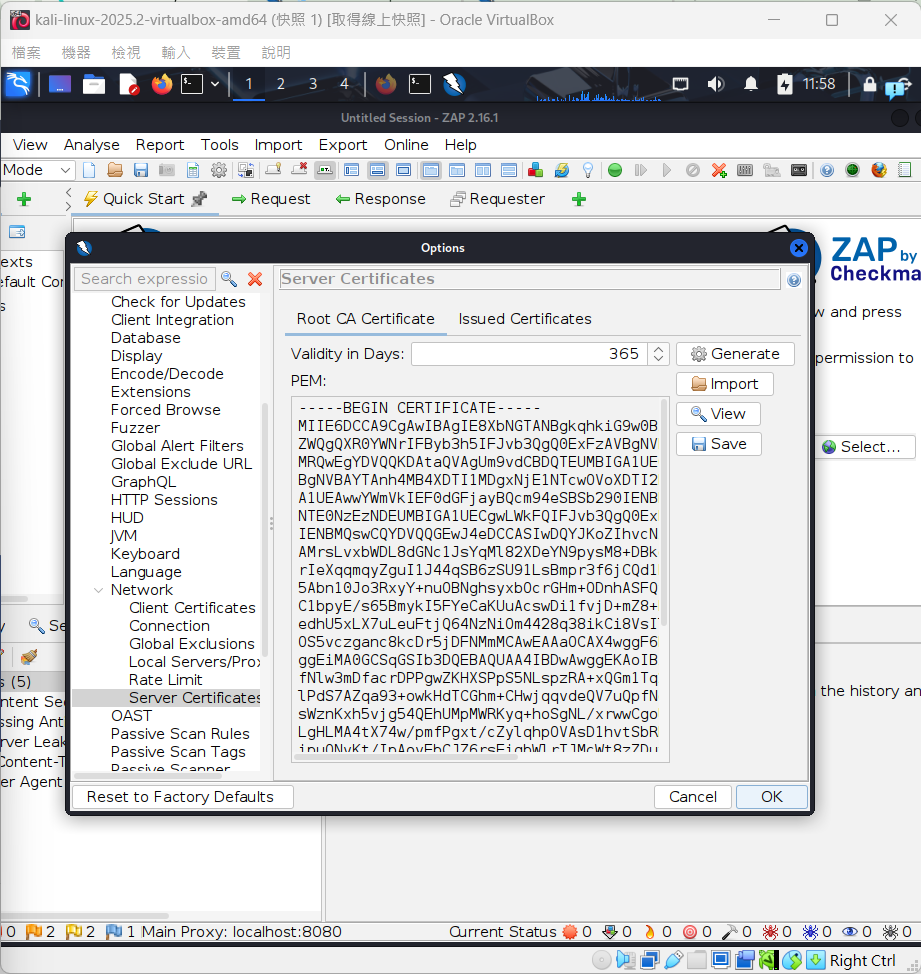Open the Tools menu
This screenshot has height=974, width=921.
click(219, 145)
